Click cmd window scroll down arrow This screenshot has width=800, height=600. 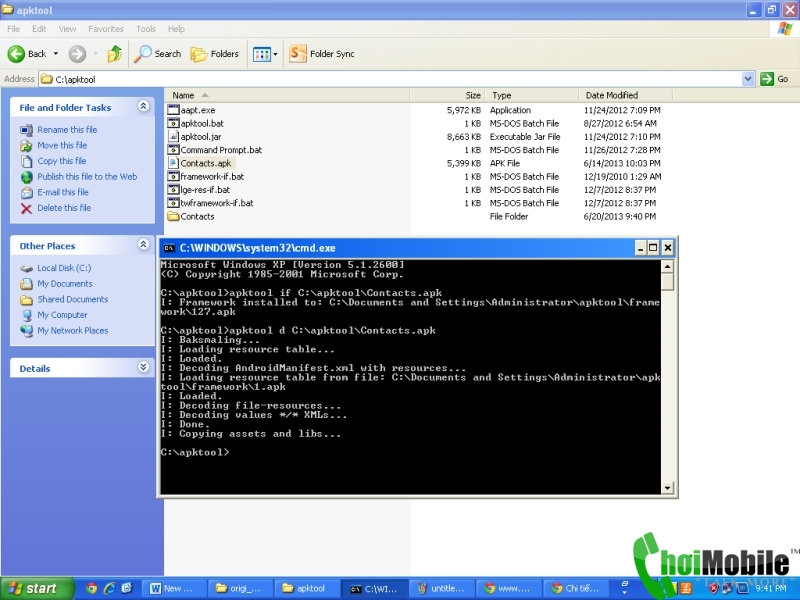[x=667, y=488]
